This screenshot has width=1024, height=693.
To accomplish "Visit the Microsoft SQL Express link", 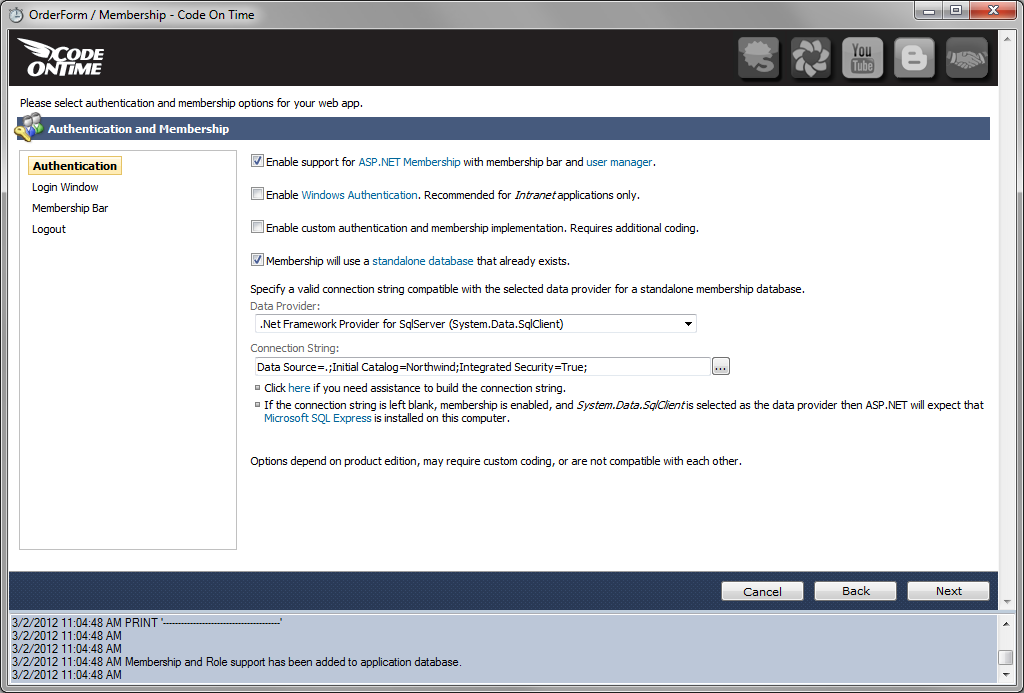I will tap(317, 418).
